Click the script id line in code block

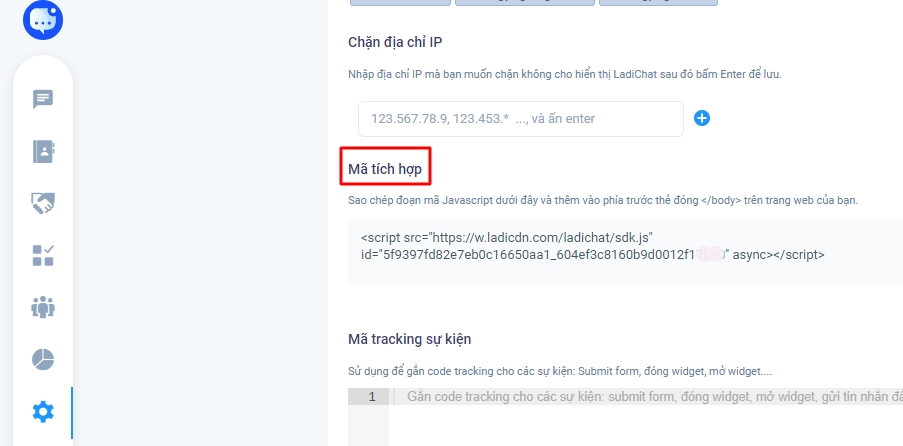(593, 255)
